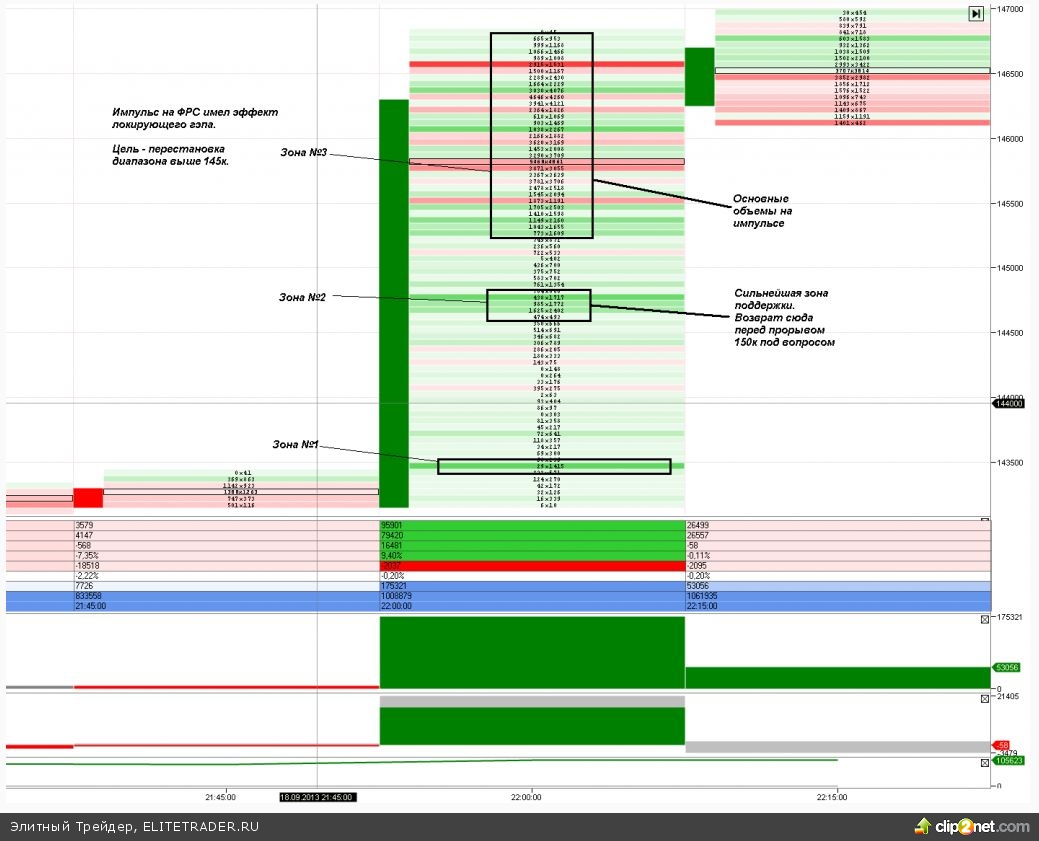Click the red -58 delta value tag

pyautogui.click(x=1002, y=746)
